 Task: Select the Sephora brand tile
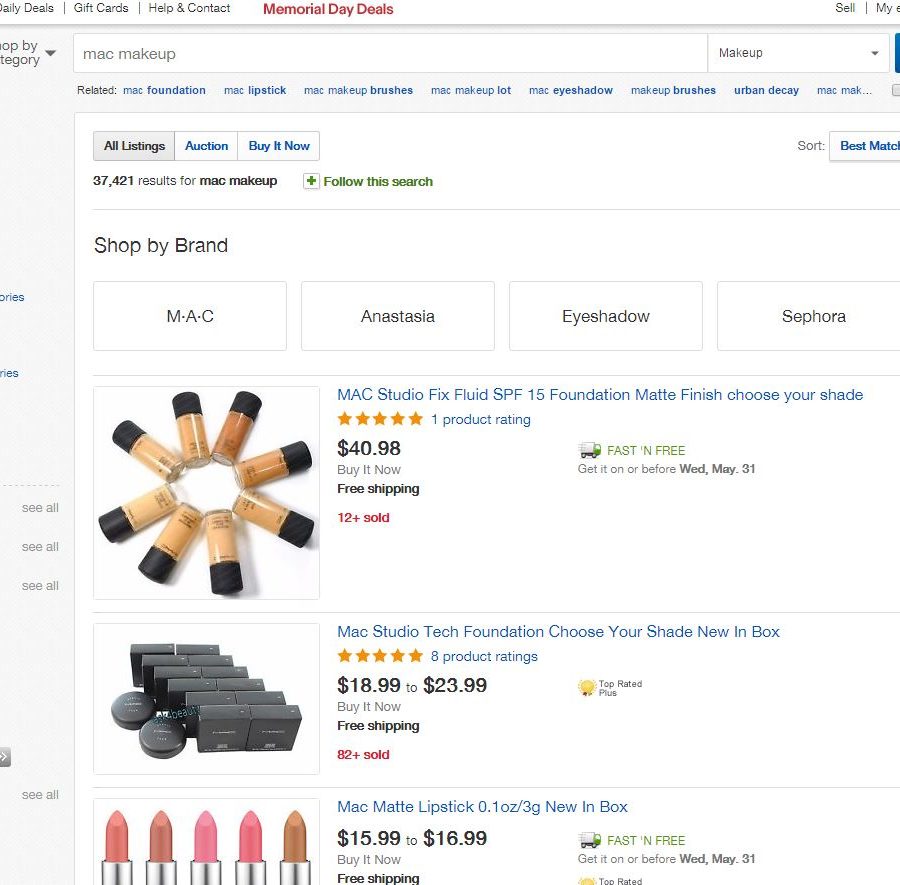point(812,316)
